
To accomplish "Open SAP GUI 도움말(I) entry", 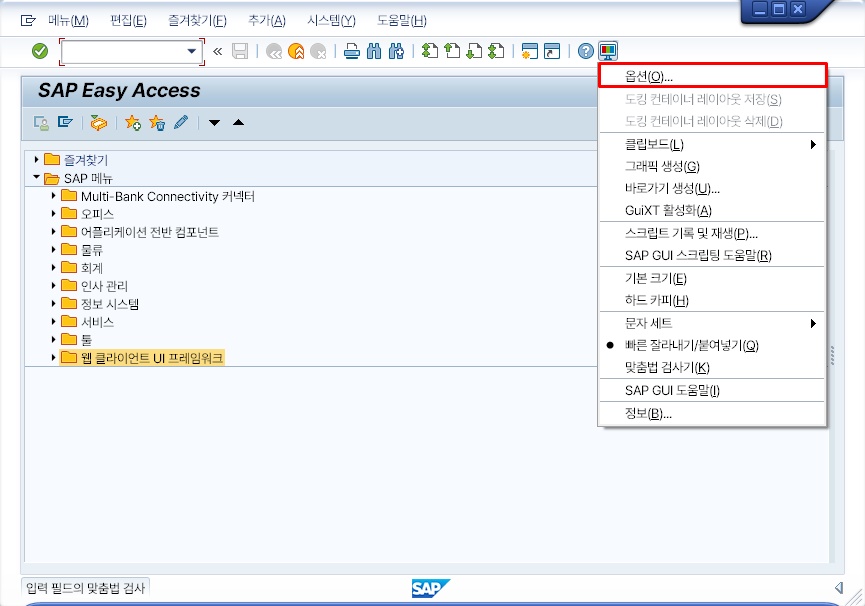I will (x=712, y=391).
